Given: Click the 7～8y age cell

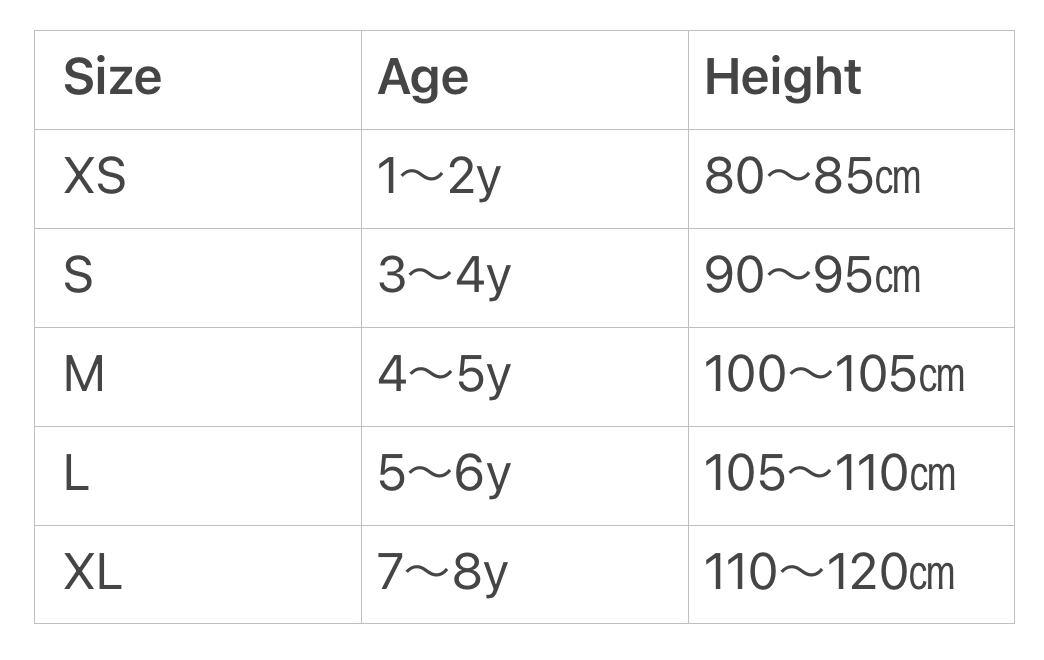Looking at the screenshot, I should pyautogui.click(x=443, y=573).
